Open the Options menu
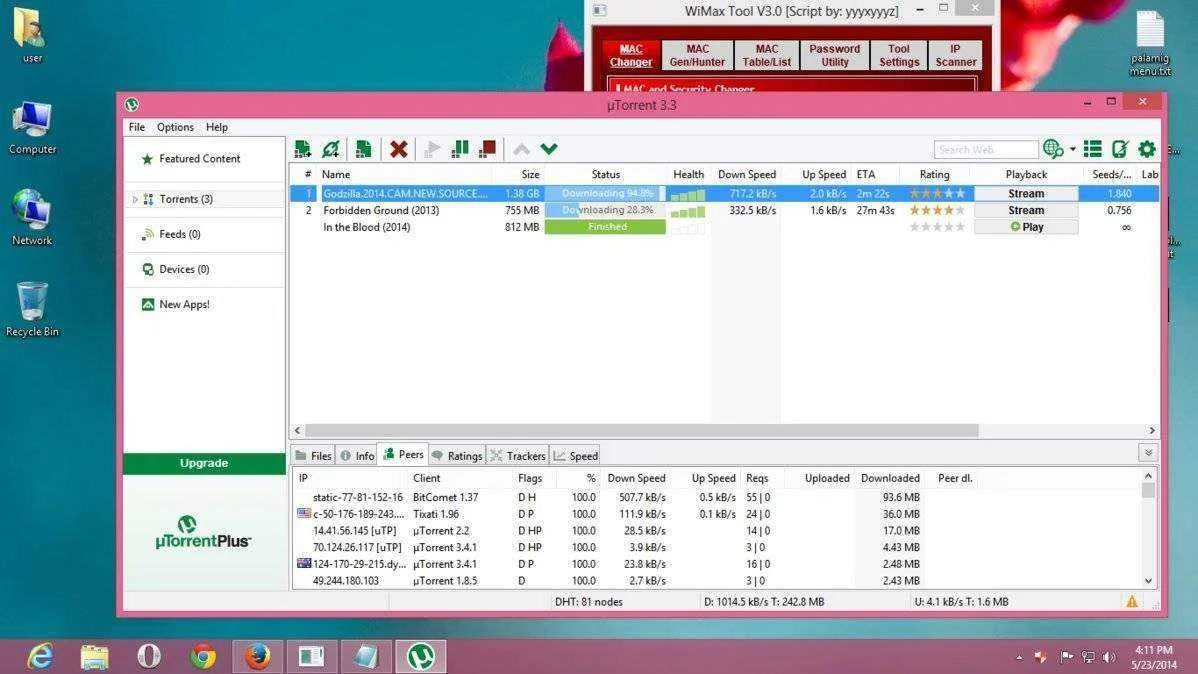1198x674 pixels. [x=175, y=127]
